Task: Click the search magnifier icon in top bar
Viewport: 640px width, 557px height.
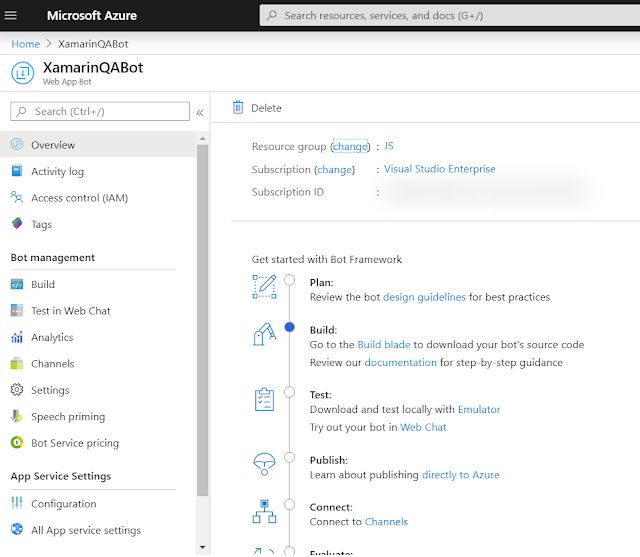Action: [x=271, y=16]
